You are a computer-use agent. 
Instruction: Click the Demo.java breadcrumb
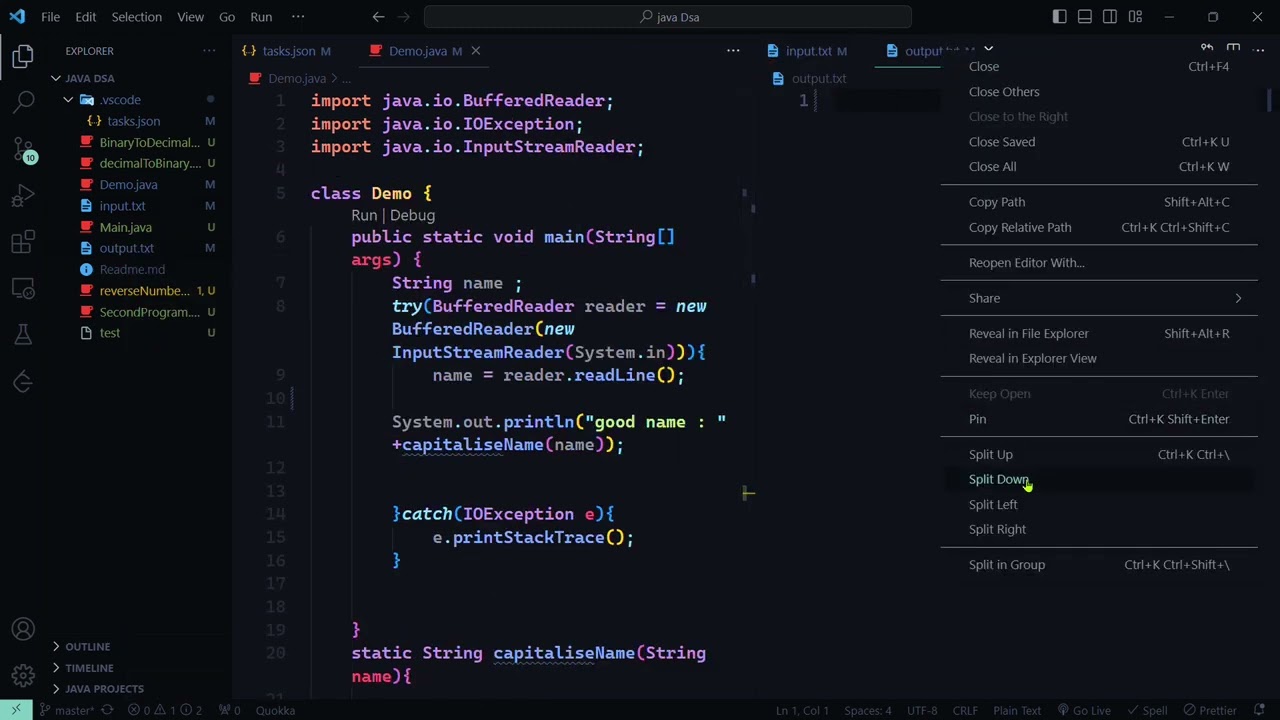297,78
